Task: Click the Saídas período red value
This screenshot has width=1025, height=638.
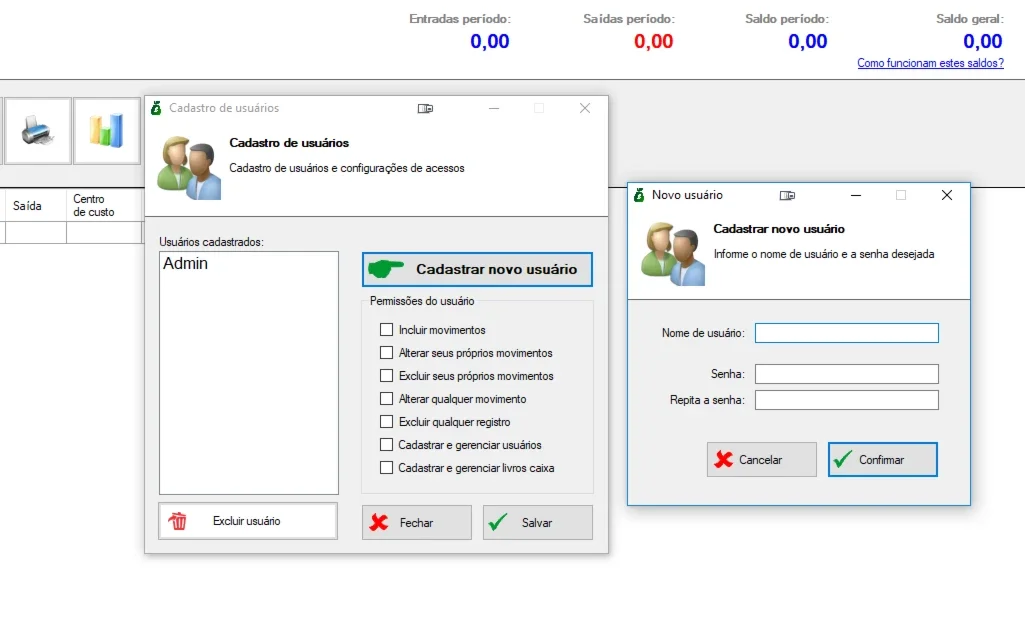Action: pos(653,41)
